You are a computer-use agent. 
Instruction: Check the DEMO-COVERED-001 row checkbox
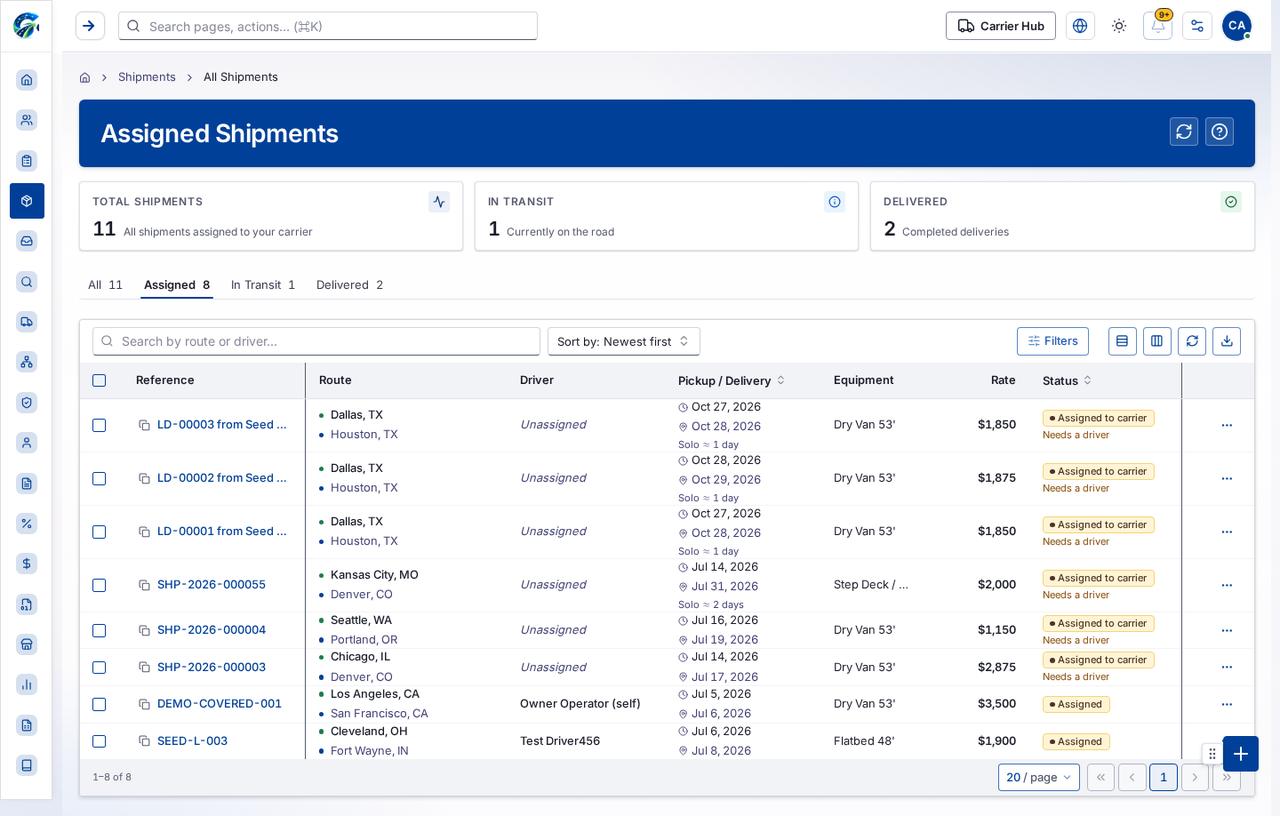click(99, 704)
